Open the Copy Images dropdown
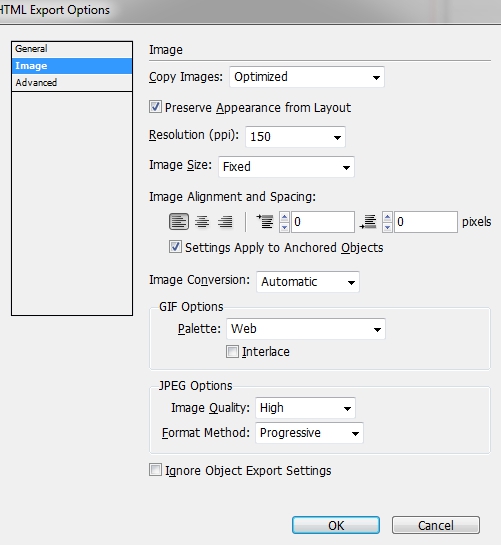 point(307,77)
